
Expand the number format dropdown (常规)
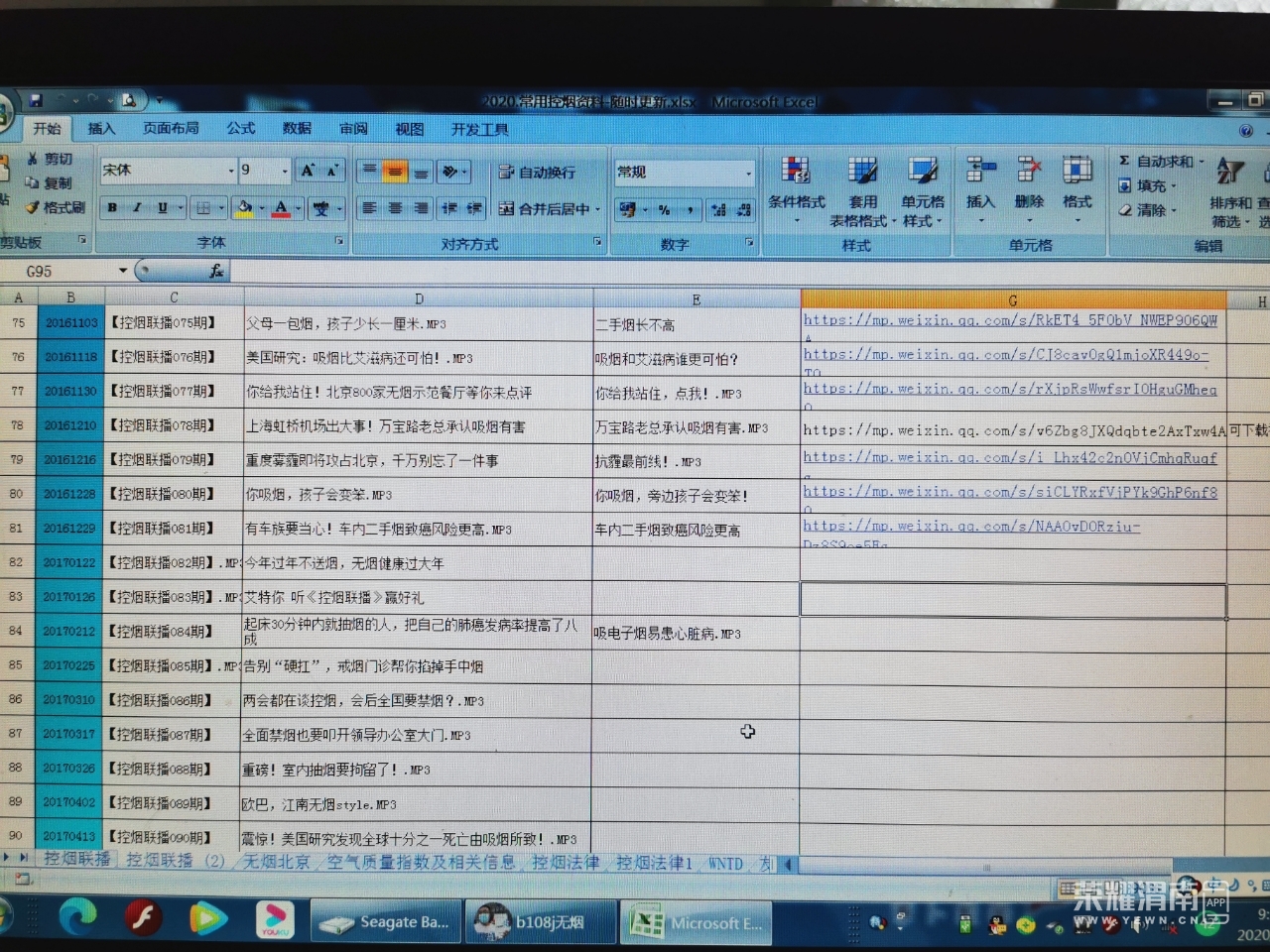pyautogui.click(x=748, y=173)
